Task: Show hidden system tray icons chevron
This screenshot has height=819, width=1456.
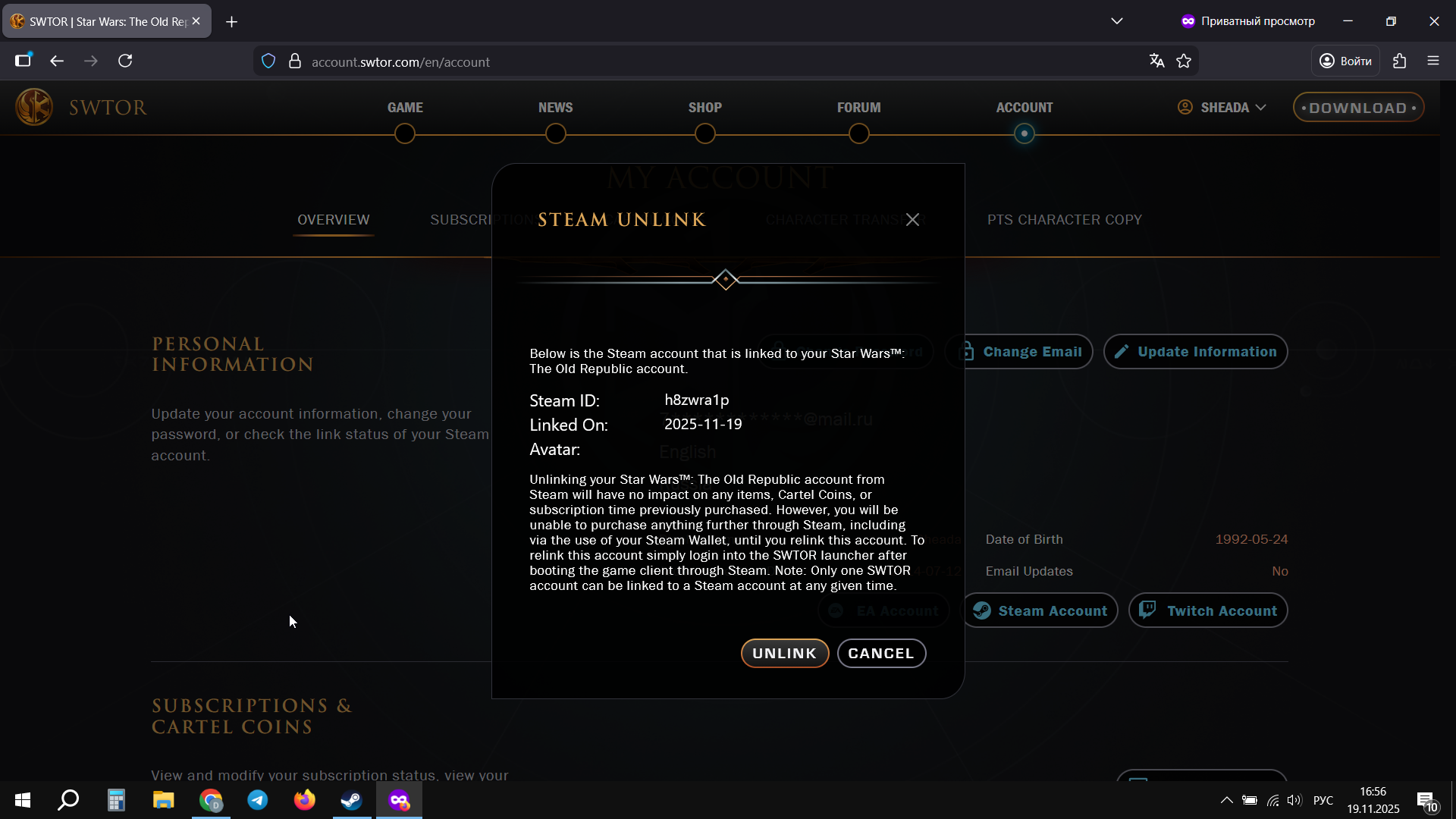Action: (x=1225, y=800)
